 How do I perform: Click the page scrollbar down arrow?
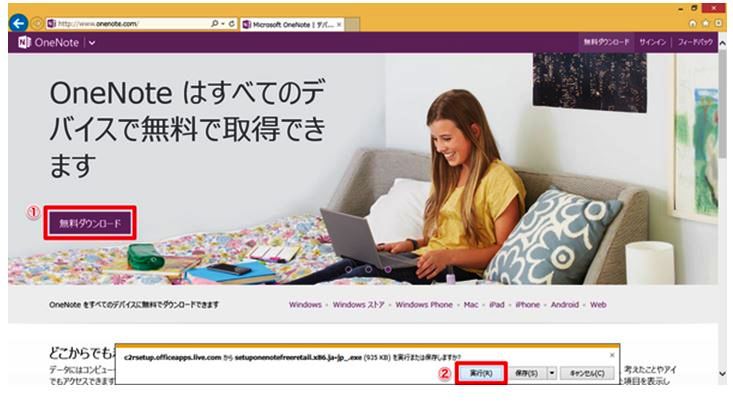tap(723, 373)
